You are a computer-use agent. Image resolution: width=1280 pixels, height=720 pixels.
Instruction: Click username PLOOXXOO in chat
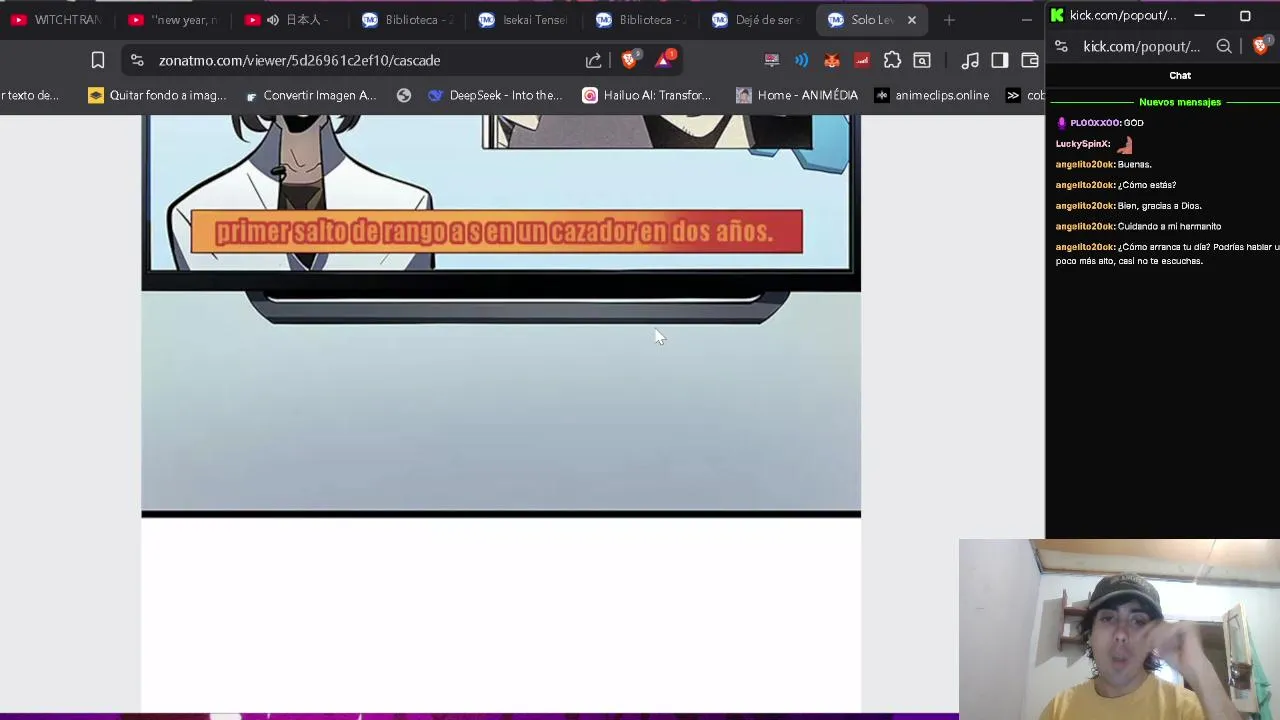[1095, 123]
